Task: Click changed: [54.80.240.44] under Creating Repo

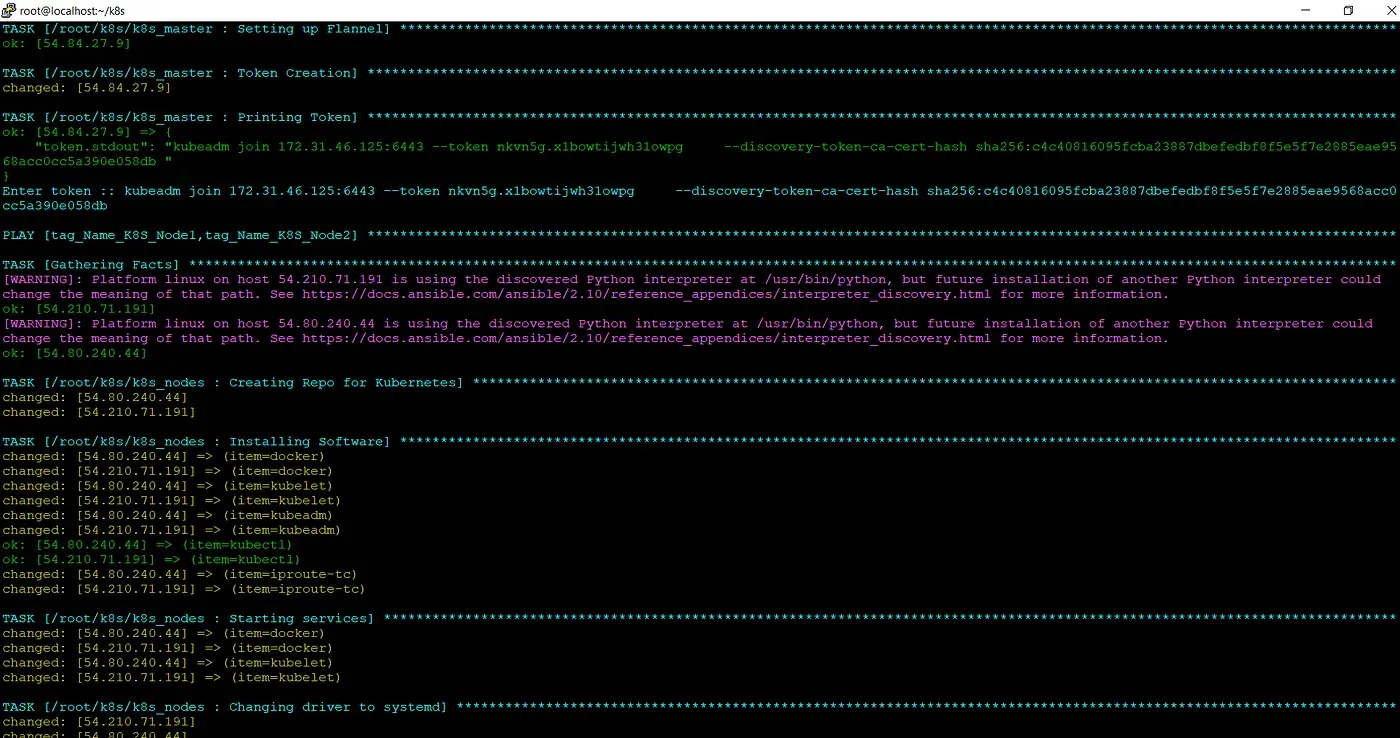Action: click(95, 397)
